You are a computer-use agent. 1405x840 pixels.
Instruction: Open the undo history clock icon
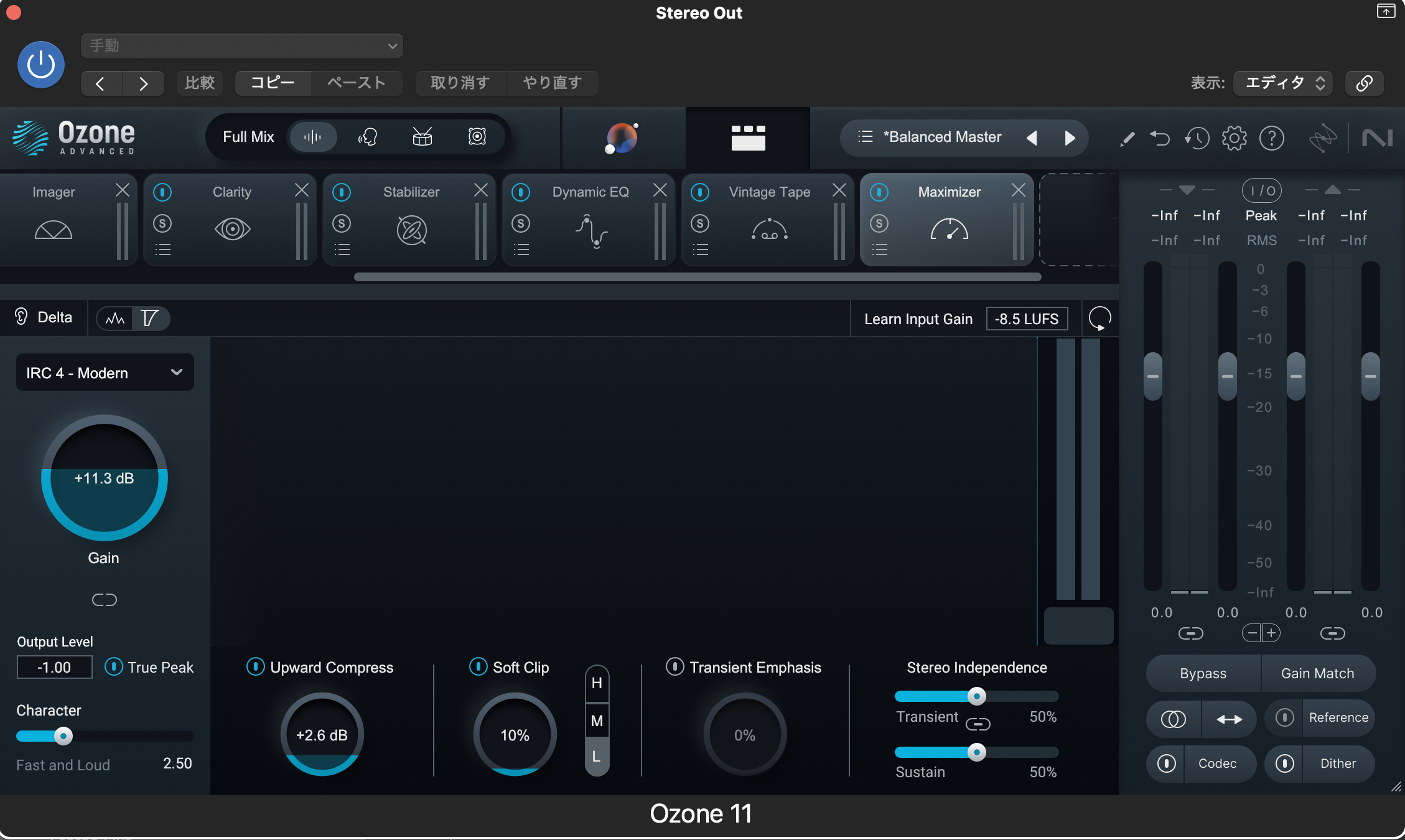tap(1197, 138)
